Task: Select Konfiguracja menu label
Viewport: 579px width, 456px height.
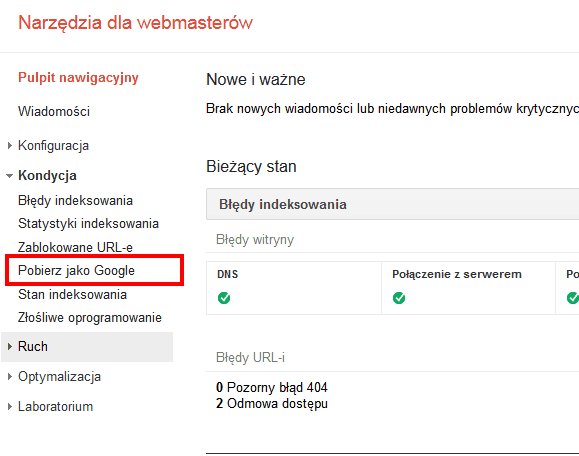Action: pos(54,145)
